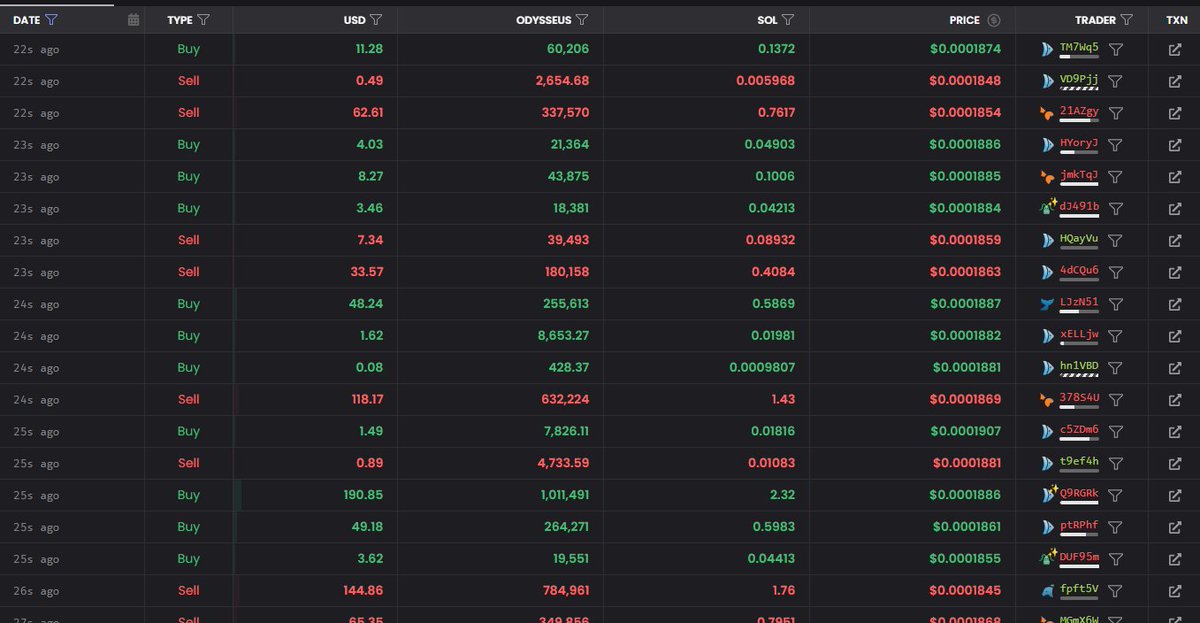The image size is (1200, 623).
Task: Filter the ODYSSEUS amount column
Action: pyautogui.click(x=582, y=20)
